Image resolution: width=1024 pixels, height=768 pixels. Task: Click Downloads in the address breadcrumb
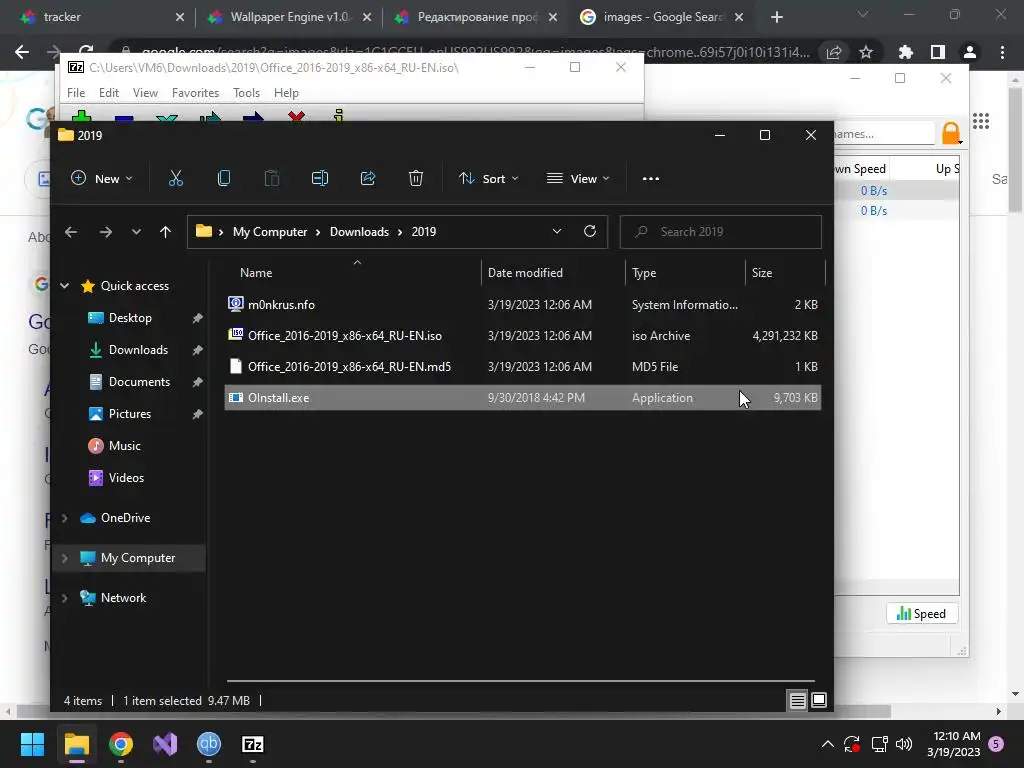point(359,232)
